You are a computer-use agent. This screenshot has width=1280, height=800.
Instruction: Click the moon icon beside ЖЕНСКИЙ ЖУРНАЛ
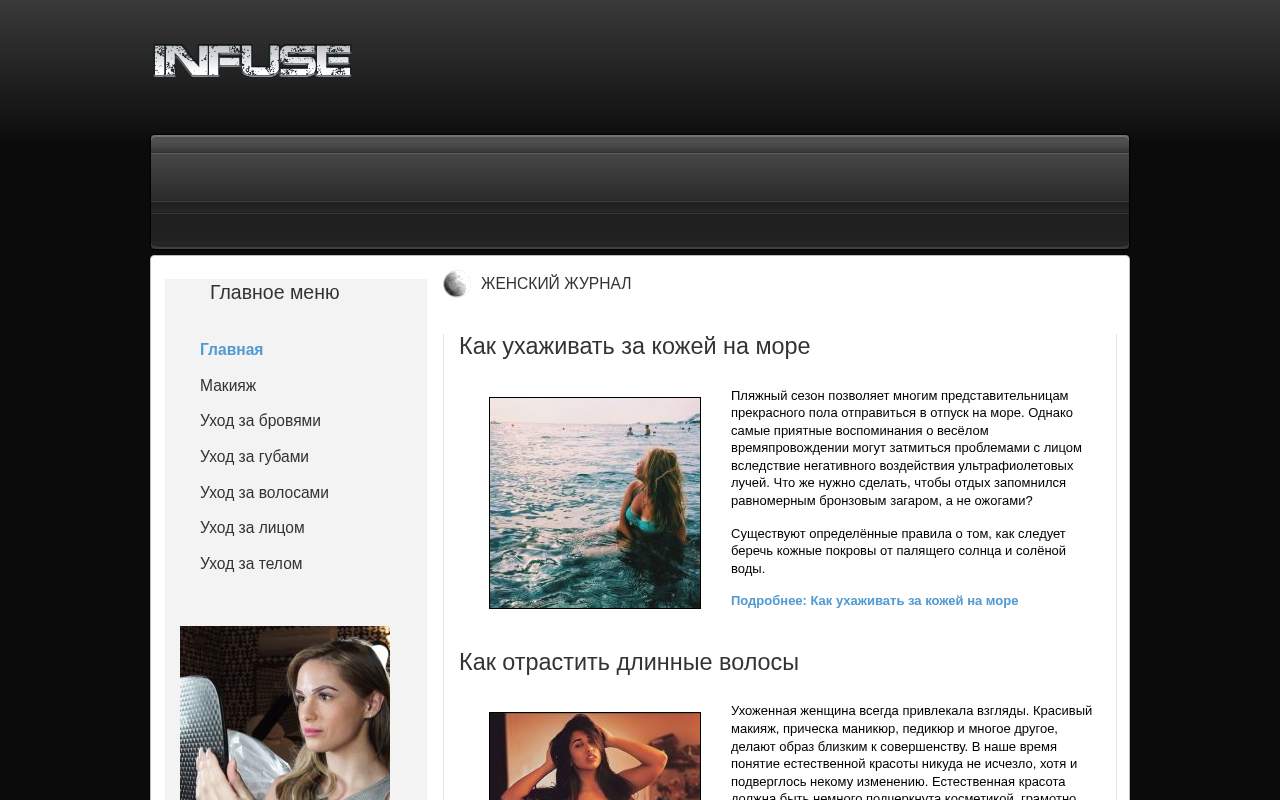[x=456, y=284]
